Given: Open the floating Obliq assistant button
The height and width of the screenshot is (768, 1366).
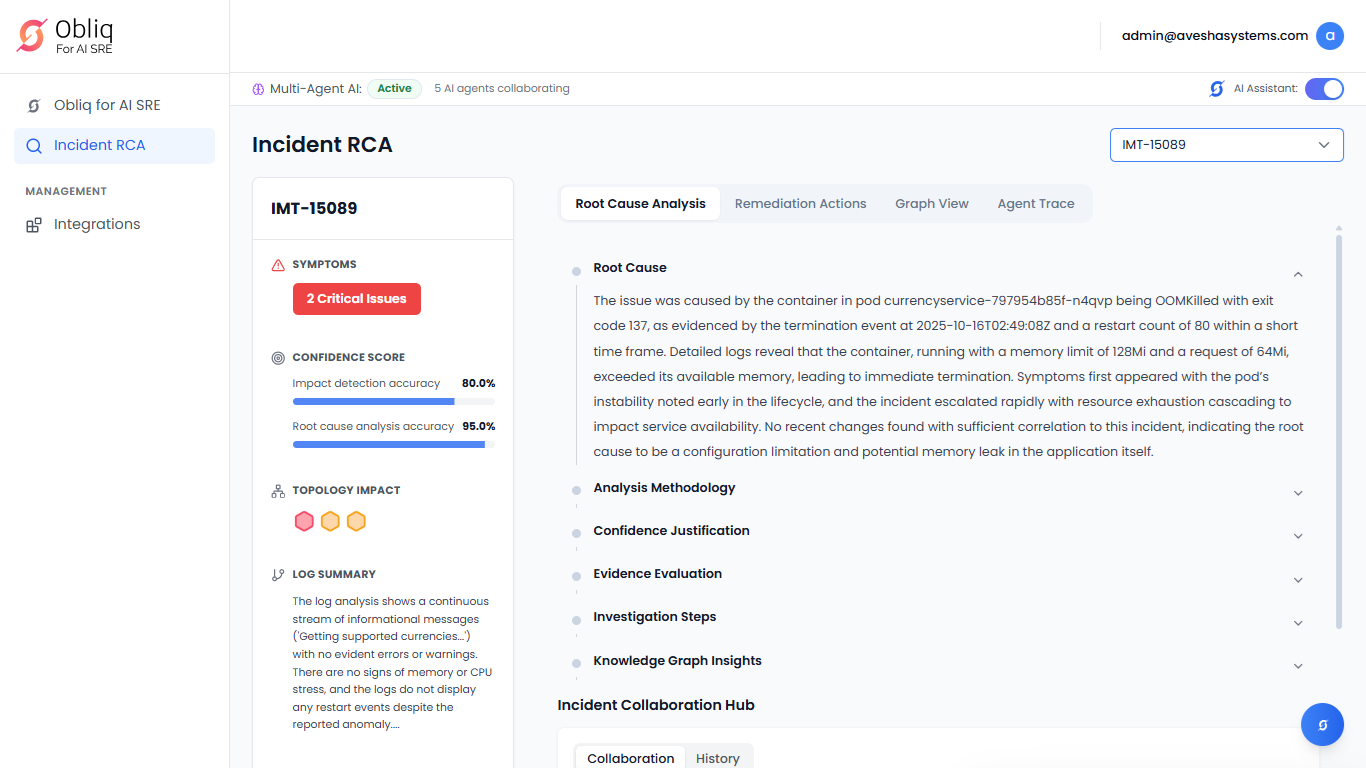Looking at the screenshot, I should (x=1322, y=725).
